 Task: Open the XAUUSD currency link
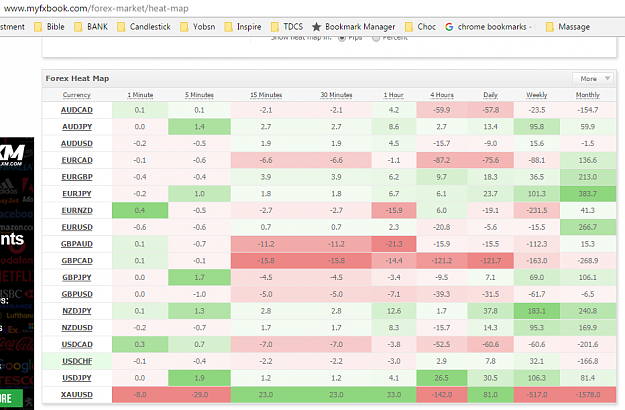pos(77,394)
